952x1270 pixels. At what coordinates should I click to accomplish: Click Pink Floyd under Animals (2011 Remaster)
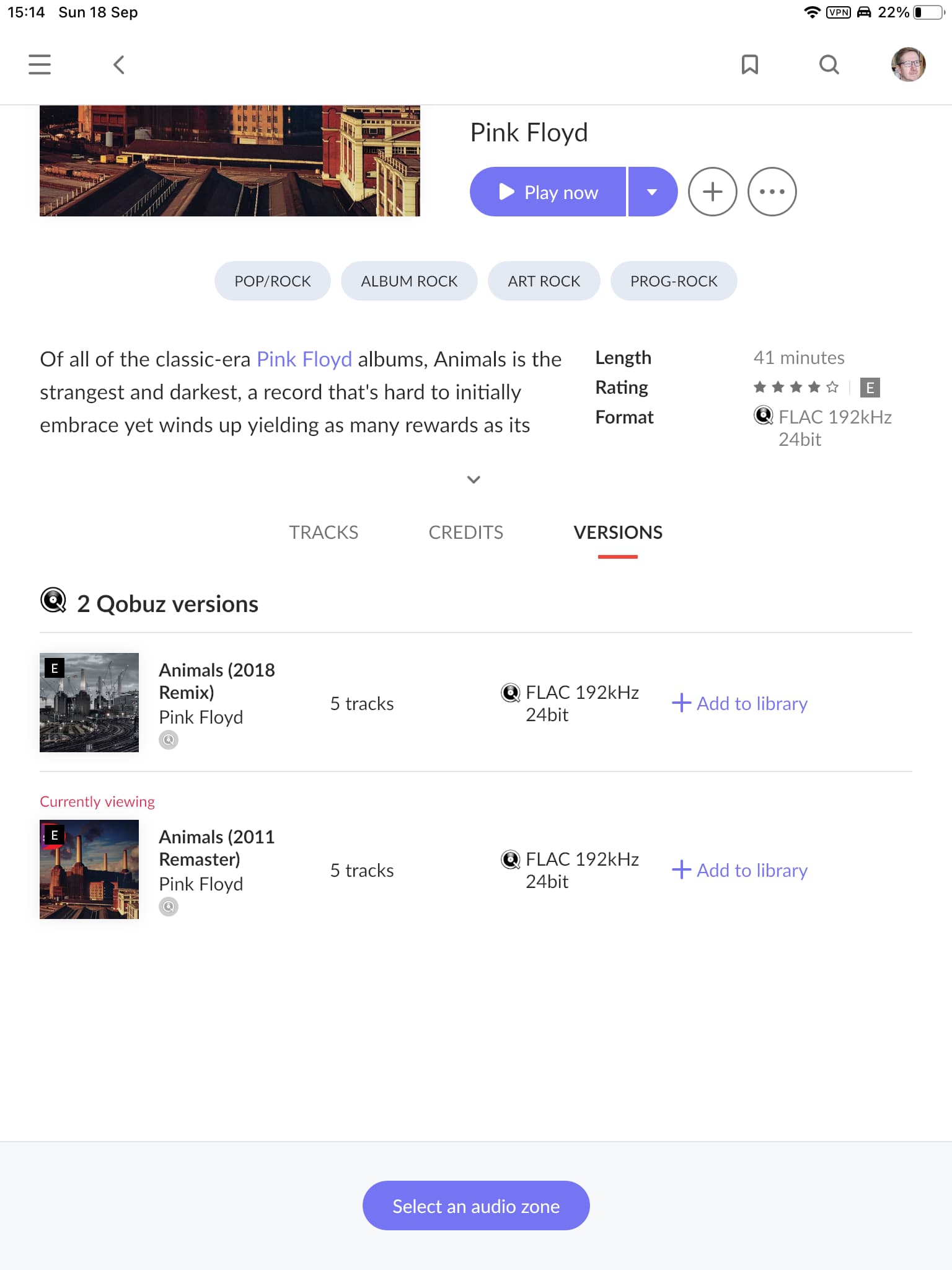click(201, 884)
